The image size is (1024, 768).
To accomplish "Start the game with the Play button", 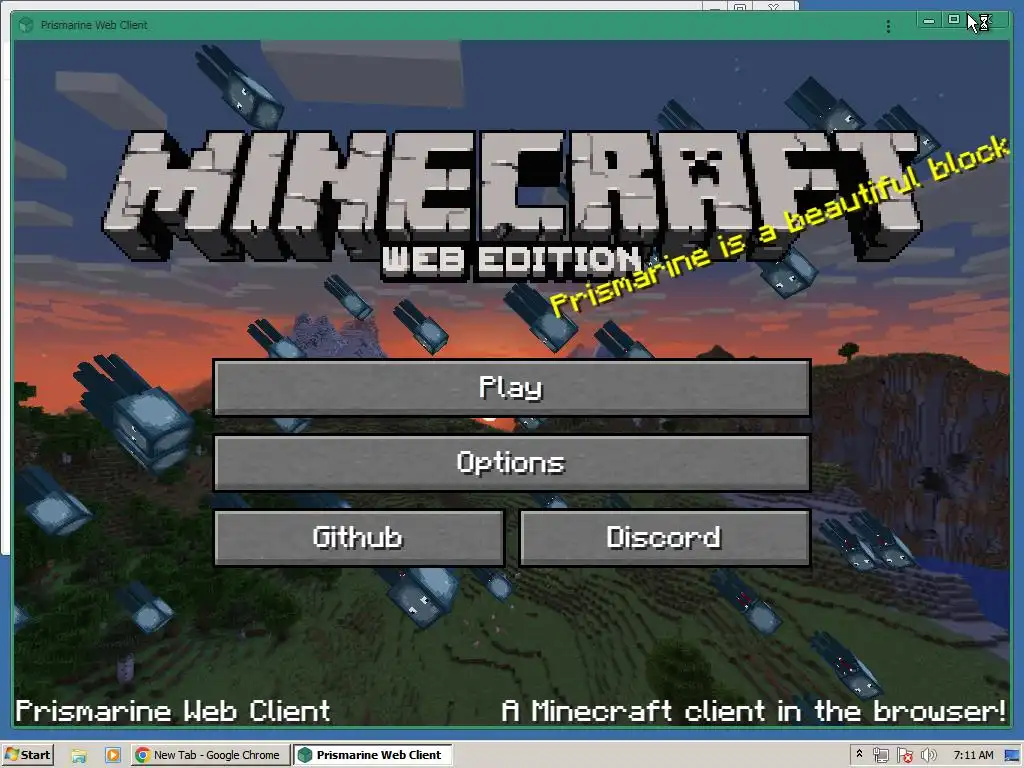I will pyautogui.click(x=512, y=387).
